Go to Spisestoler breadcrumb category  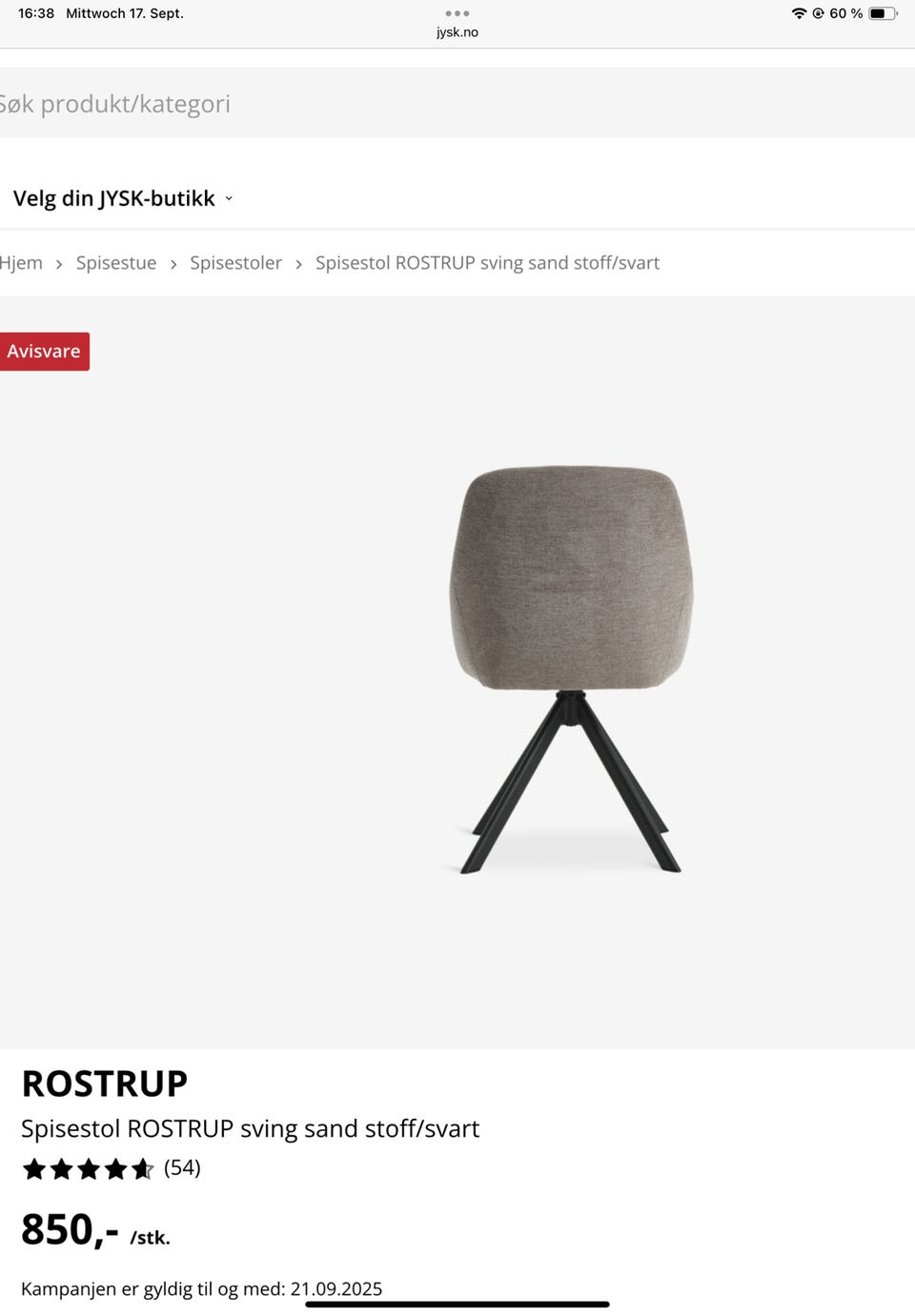click(x=235, y=263)
